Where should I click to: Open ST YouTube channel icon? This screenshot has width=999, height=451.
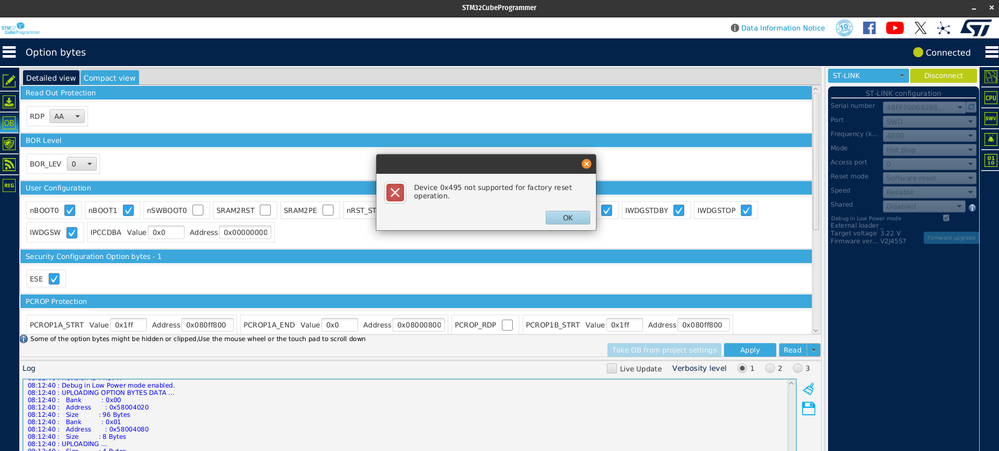[895, 28]
